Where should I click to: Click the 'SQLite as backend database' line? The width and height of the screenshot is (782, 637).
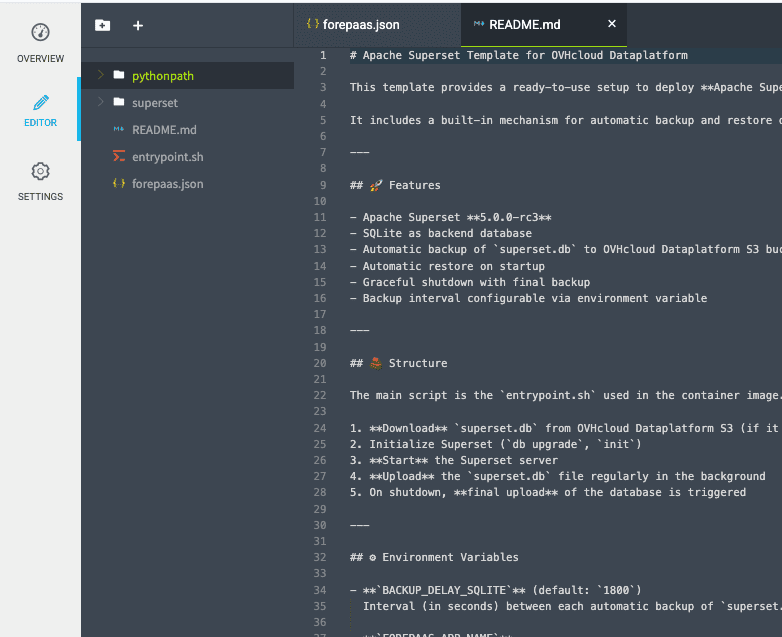tap(441, 233)
